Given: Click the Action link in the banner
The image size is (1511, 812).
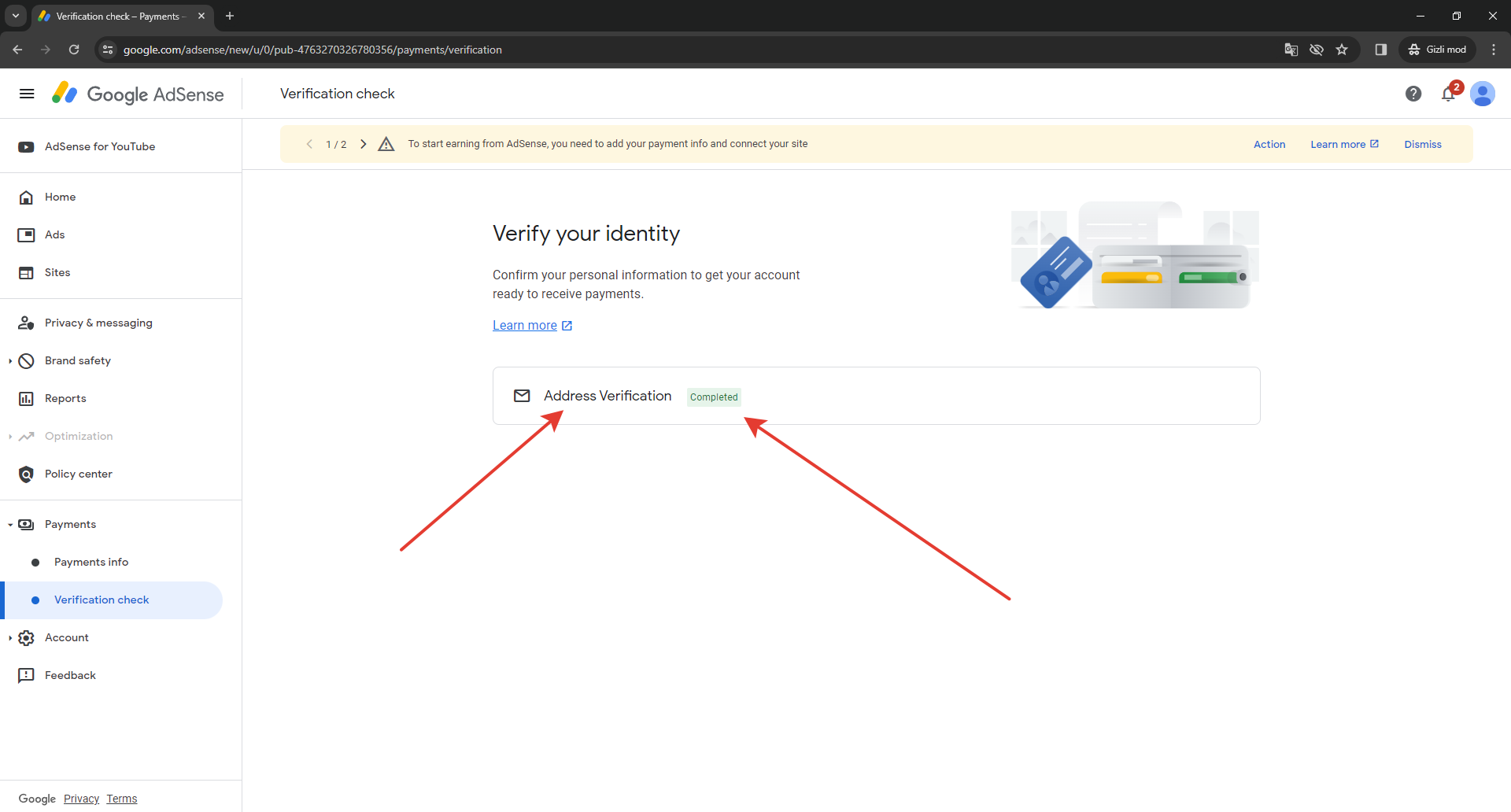Looking at the screenshot, I should coord(1269,145).
